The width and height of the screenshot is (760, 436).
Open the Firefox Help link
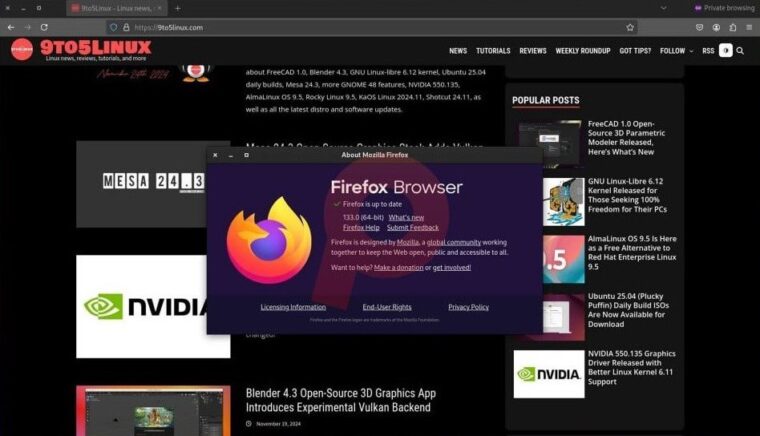(x=361, y=227)
